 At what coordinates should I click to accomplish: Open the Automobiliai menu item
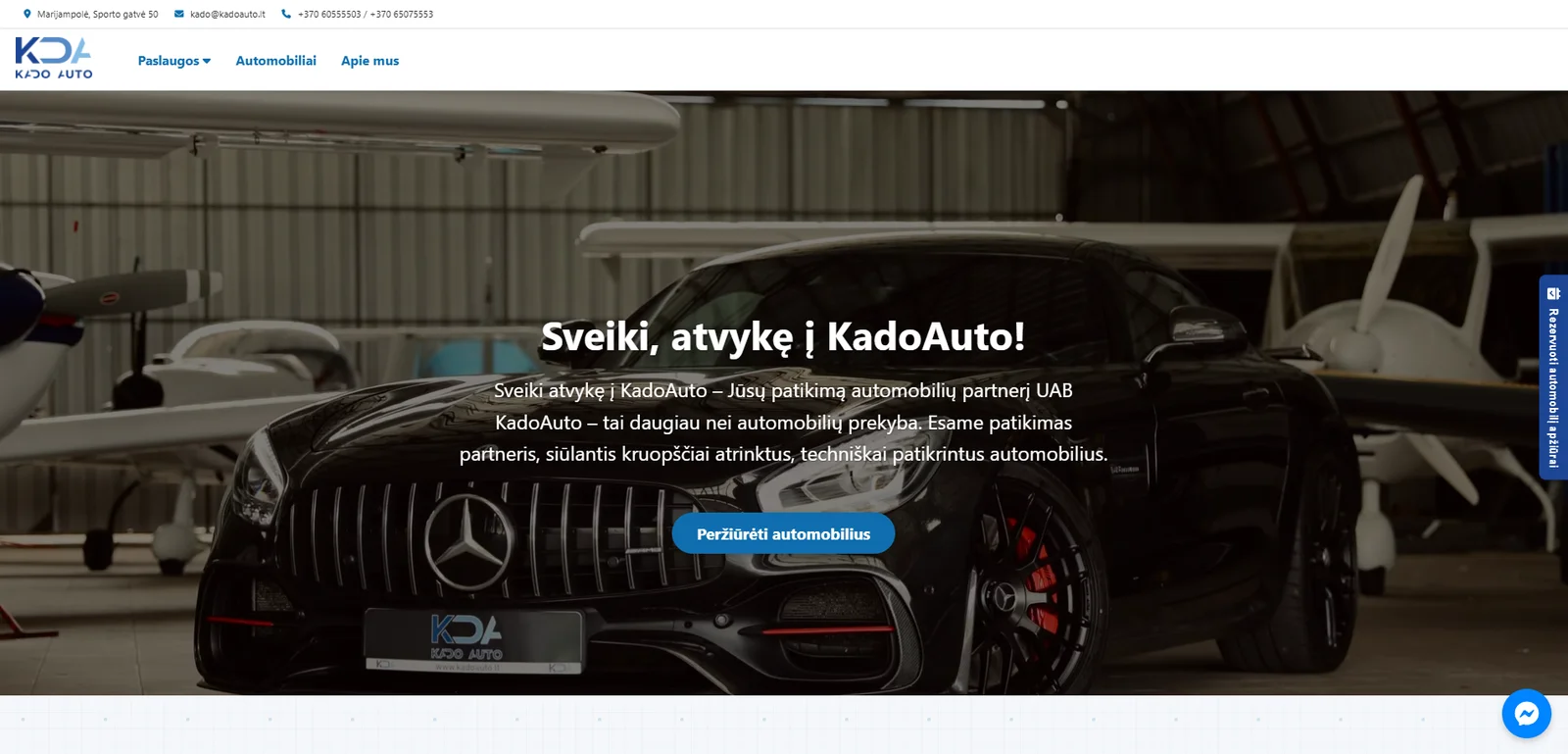coord(275,61)
